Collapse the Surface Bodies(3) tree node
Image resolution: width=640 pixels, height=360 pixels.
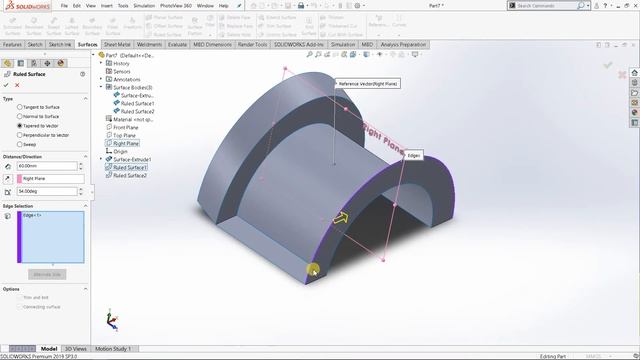101,87
